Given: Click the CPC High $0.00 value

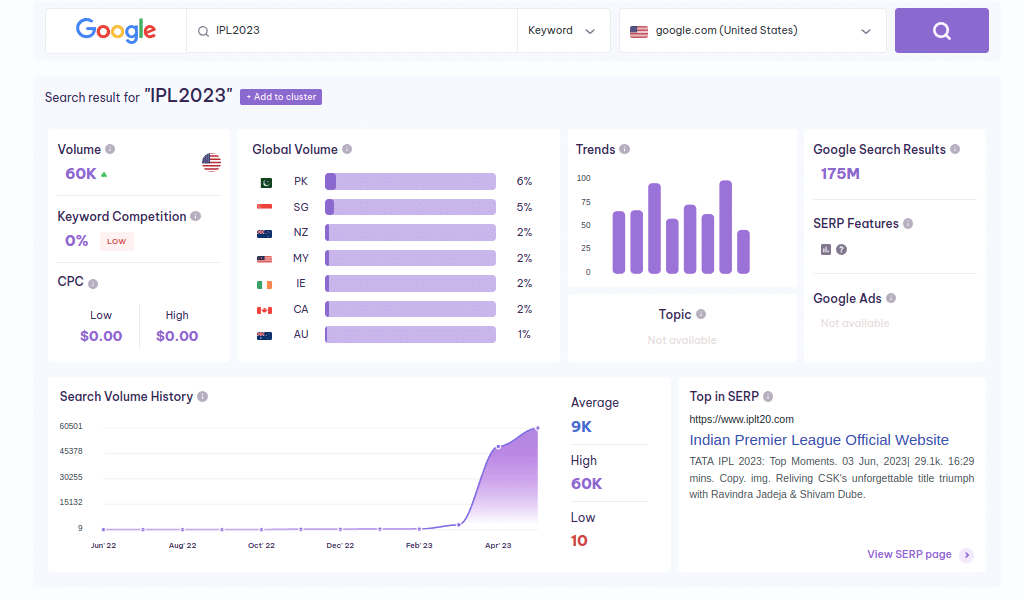Looking at the screenshot, I should coord(177,336).
